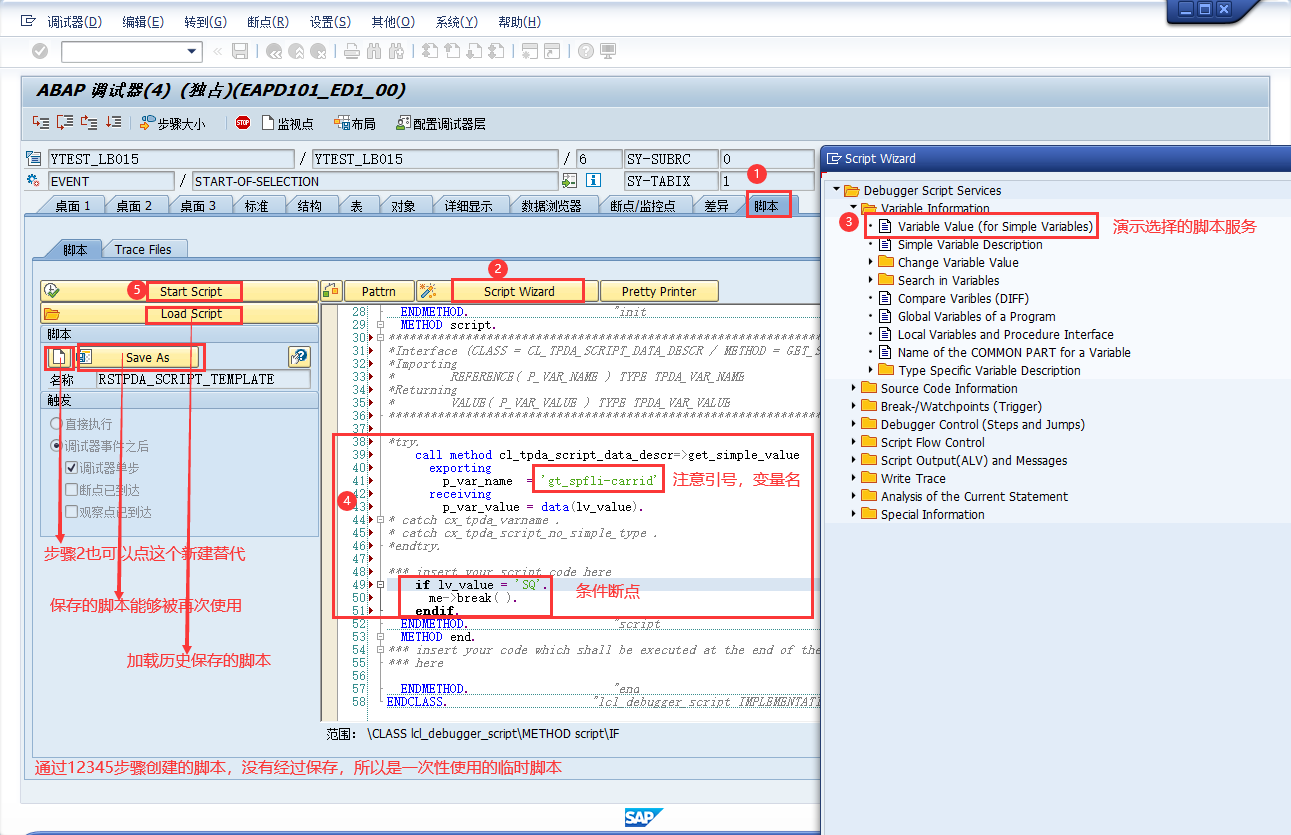Click the 步骤大小 step size button
Image resolution: width=1291 pixels, height=835 pixels.
point(173,124)
